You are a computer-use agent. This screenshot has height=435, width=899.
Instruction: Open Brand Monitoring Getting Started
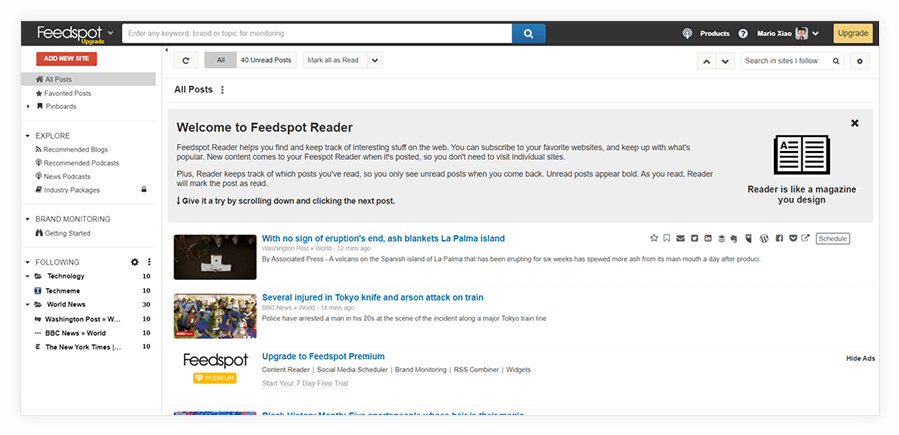click(x=62, y=233)
